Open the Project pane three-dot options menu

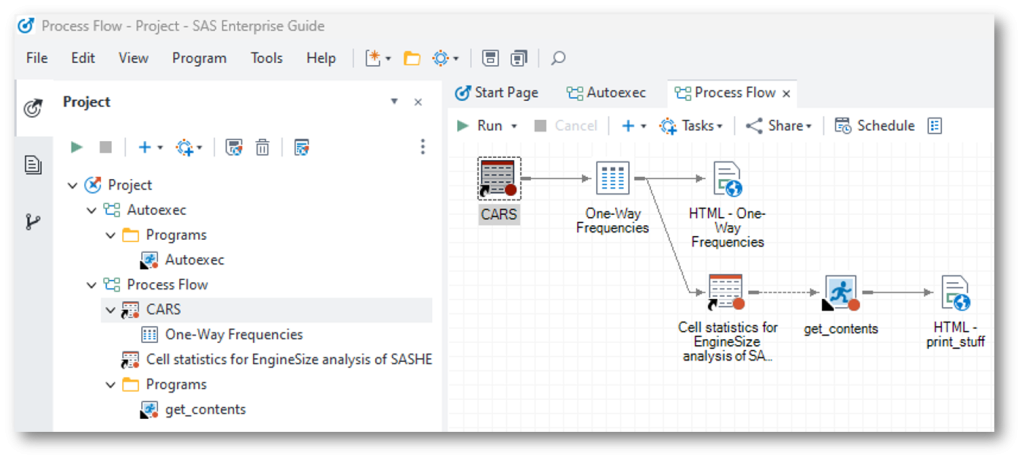click(x=423, y=147)
